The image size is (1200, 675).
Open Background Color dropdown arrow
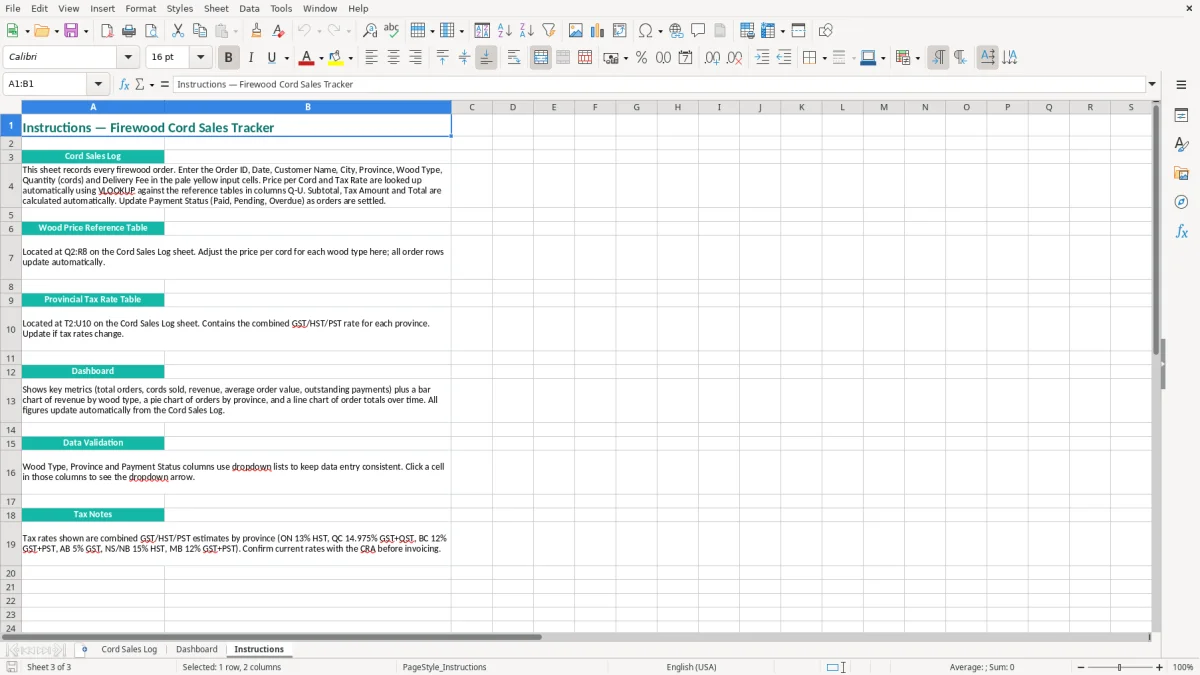[x=351, y=58]
